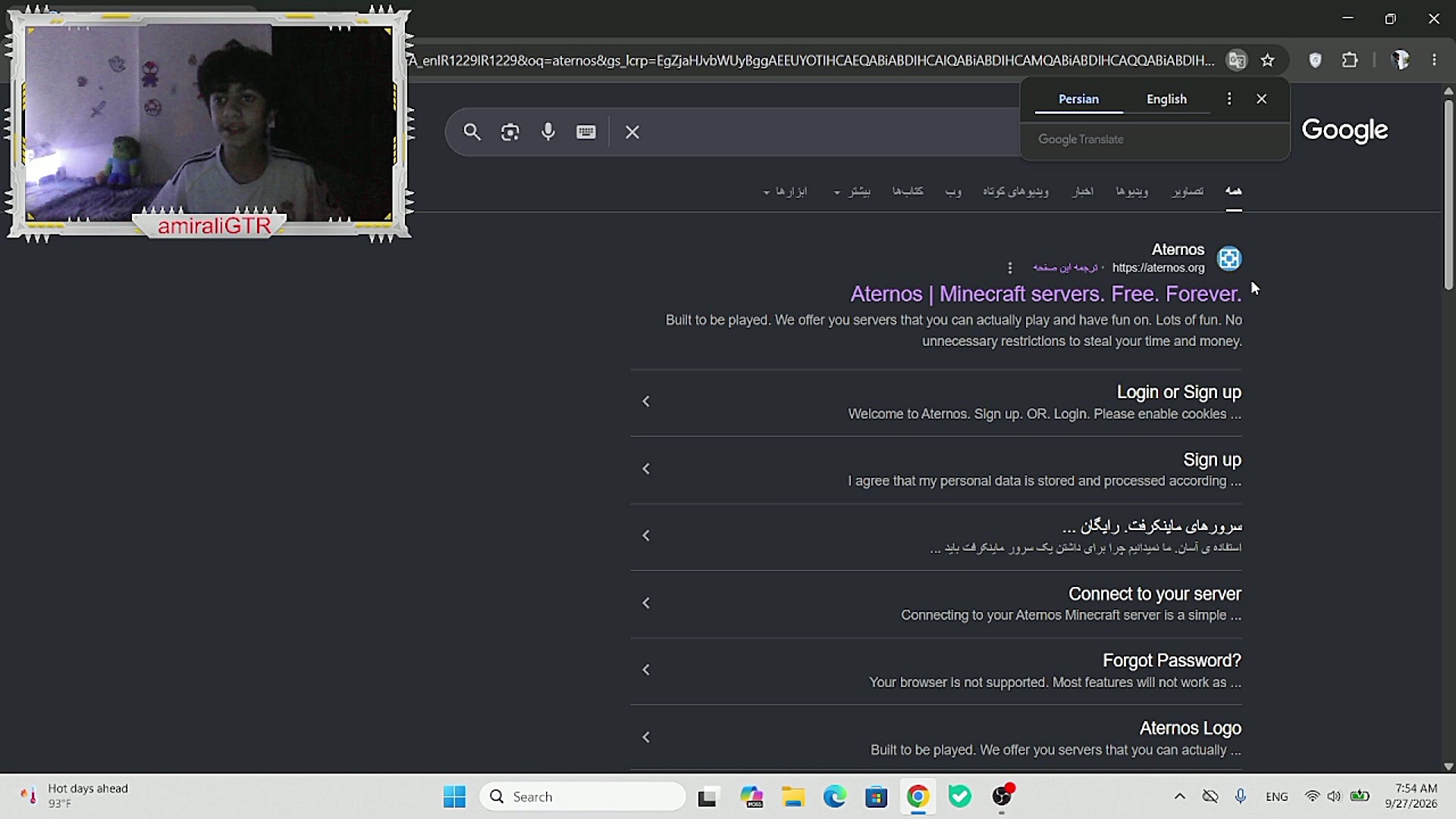Open Google Lens image search icon
Image resolution: width=1456 pixels, height=819 pixels.
point(510,132)
